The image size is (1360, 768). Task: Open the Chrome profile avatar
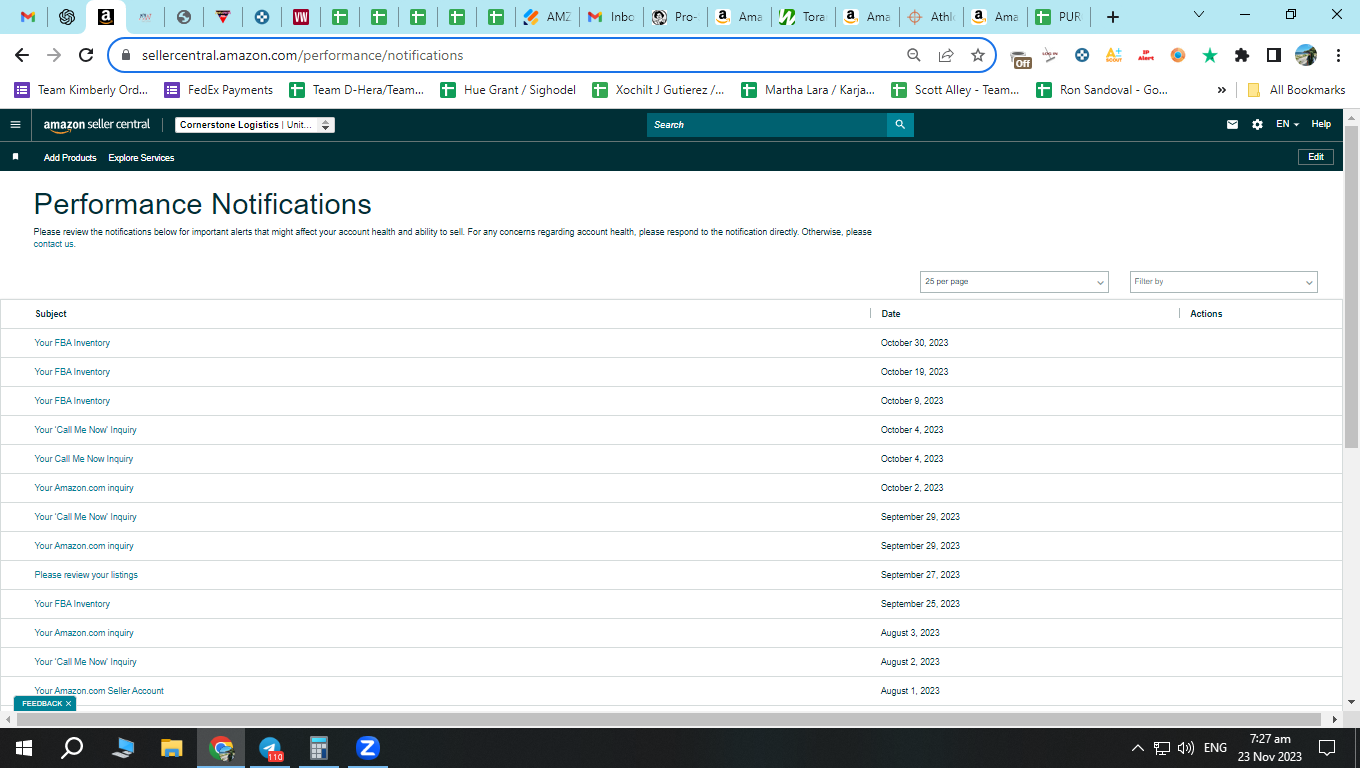[x=1306, y=55]
